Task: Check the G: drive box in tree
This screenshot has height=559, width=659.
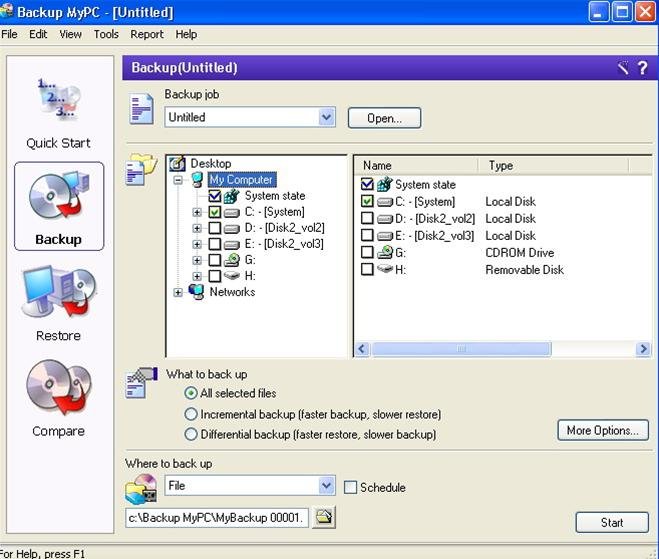Action: (215, 260)
